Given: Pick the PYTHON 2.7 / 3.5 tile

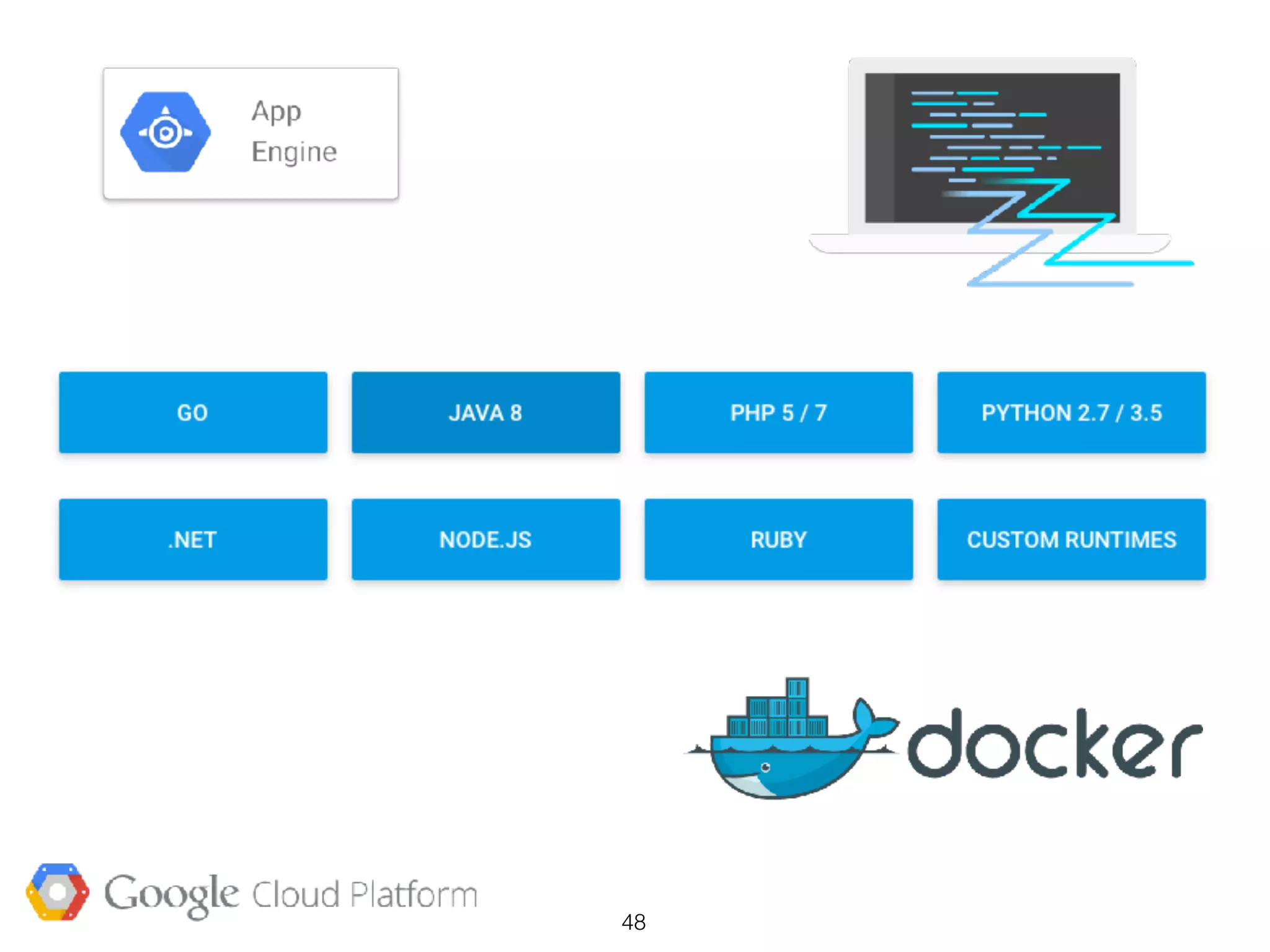Looking at the screenshot, I should 1071,413.
